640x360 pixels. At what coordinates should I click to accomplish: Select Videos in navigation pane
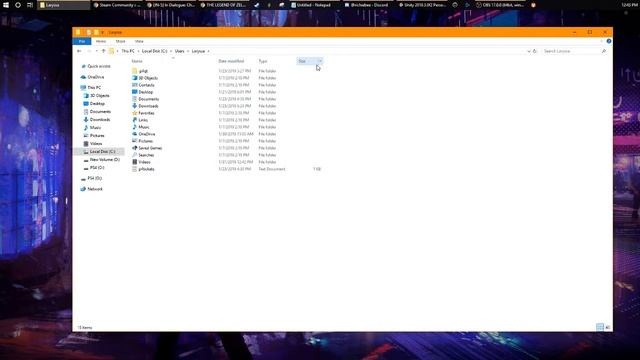point(93,144)
